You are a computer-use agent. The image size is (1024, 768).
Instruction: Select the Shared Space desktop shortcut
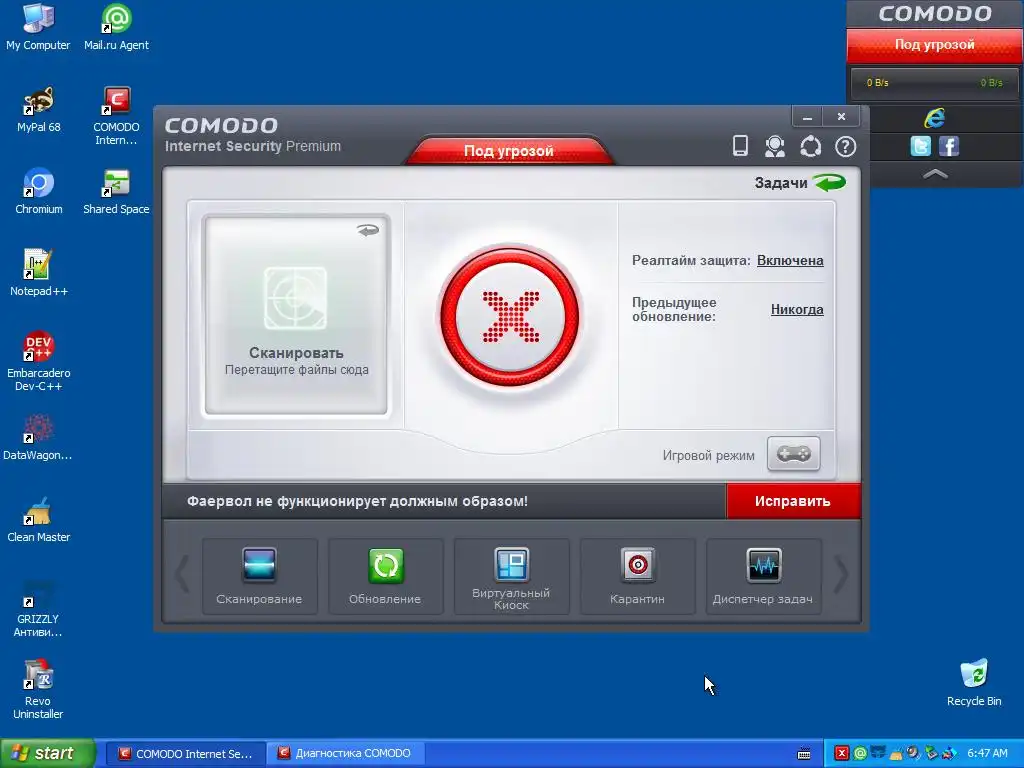[x=116, y=191]
